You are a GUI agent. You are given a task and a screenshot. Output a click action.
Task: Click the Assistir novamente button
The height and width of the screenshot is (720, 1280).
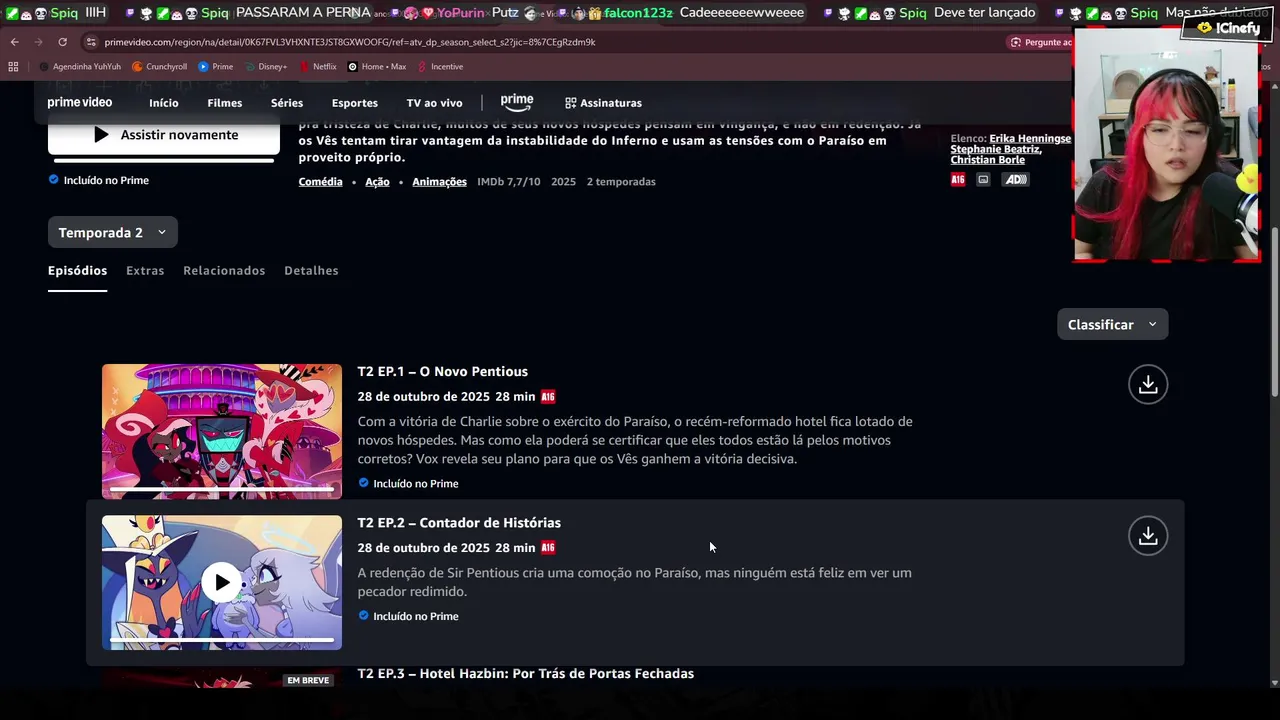(164, 135)
